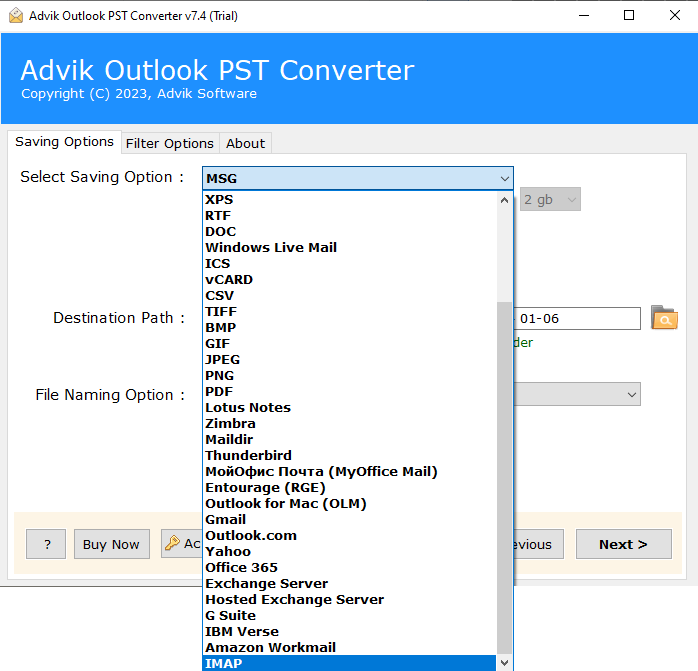Image resolution: width=698 pixels, height=671 pixels.
Task: Choose XPS from saving options list
Action: 349,199
